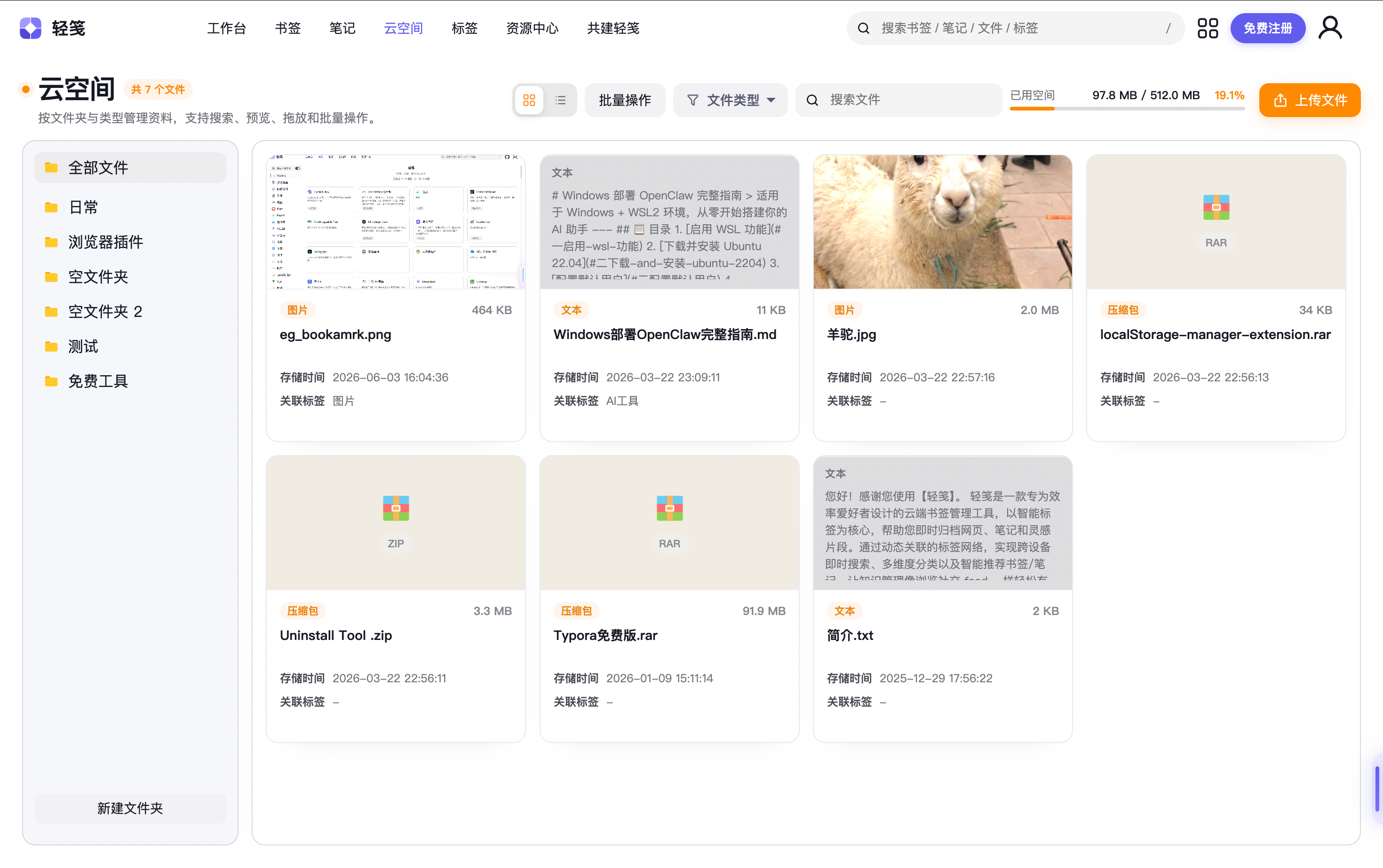Click the 91.9 MB size of Typora免费版.rar

(x=764, y=611)
